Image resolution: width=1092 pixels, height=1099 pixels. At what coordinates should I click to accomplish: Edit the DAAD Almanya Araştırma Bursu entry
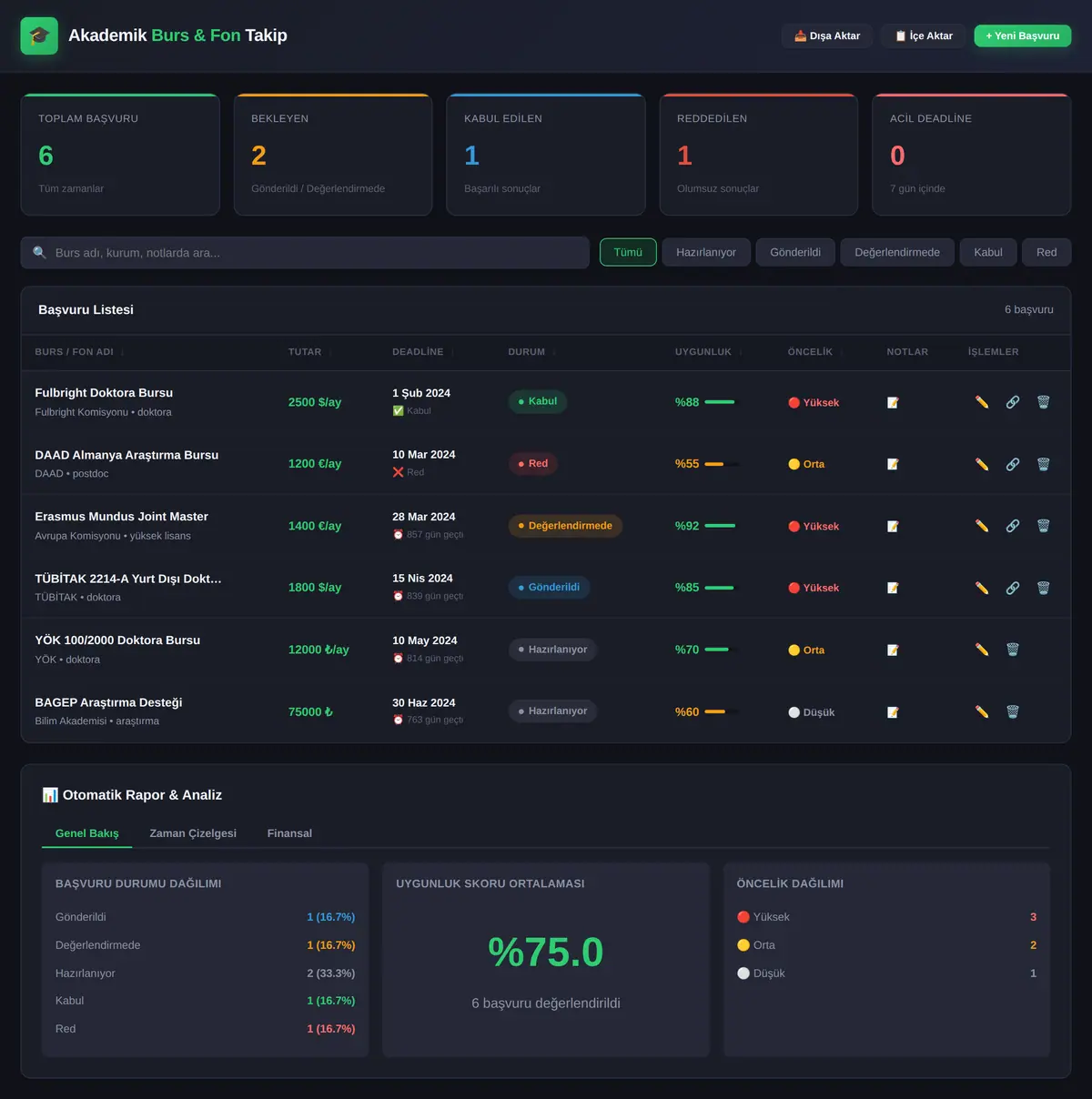[982, 464]
